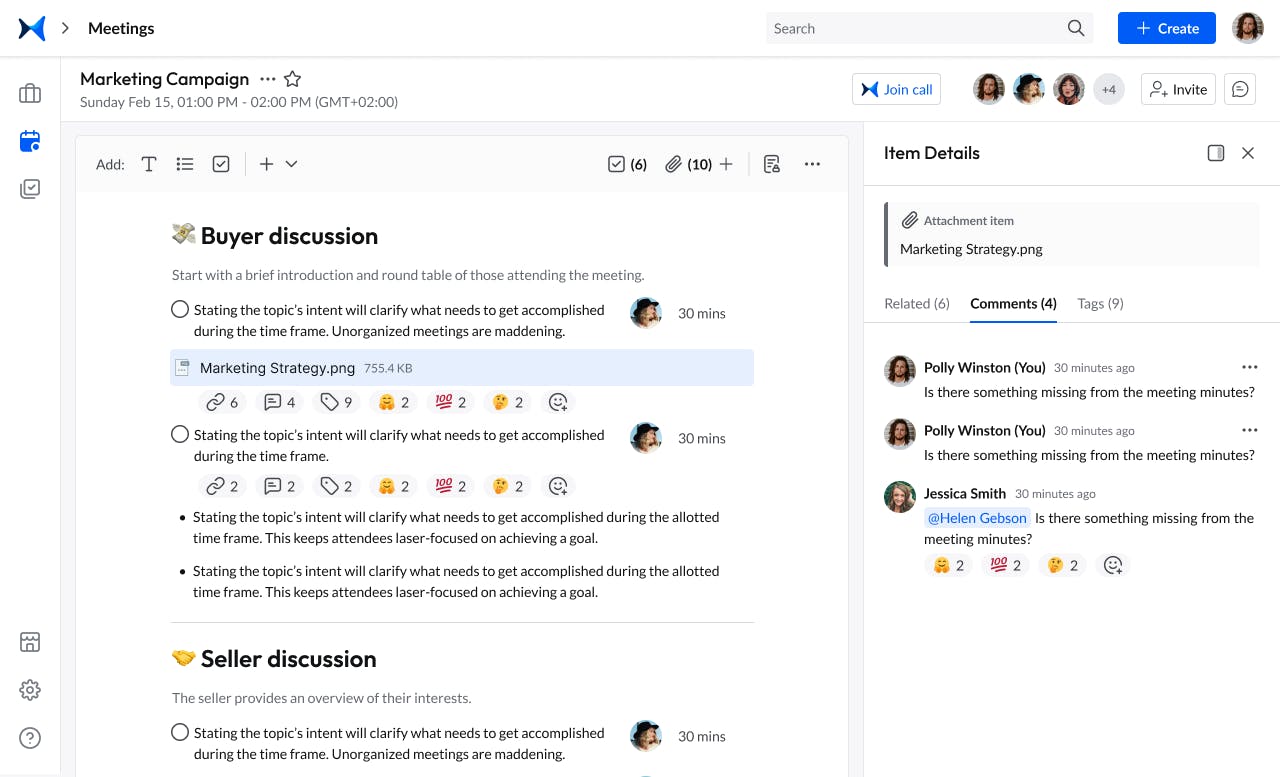The height and width of the screenshot is (777, 1280).
Task: Switch to the Tags tab
Action: 1100,303
